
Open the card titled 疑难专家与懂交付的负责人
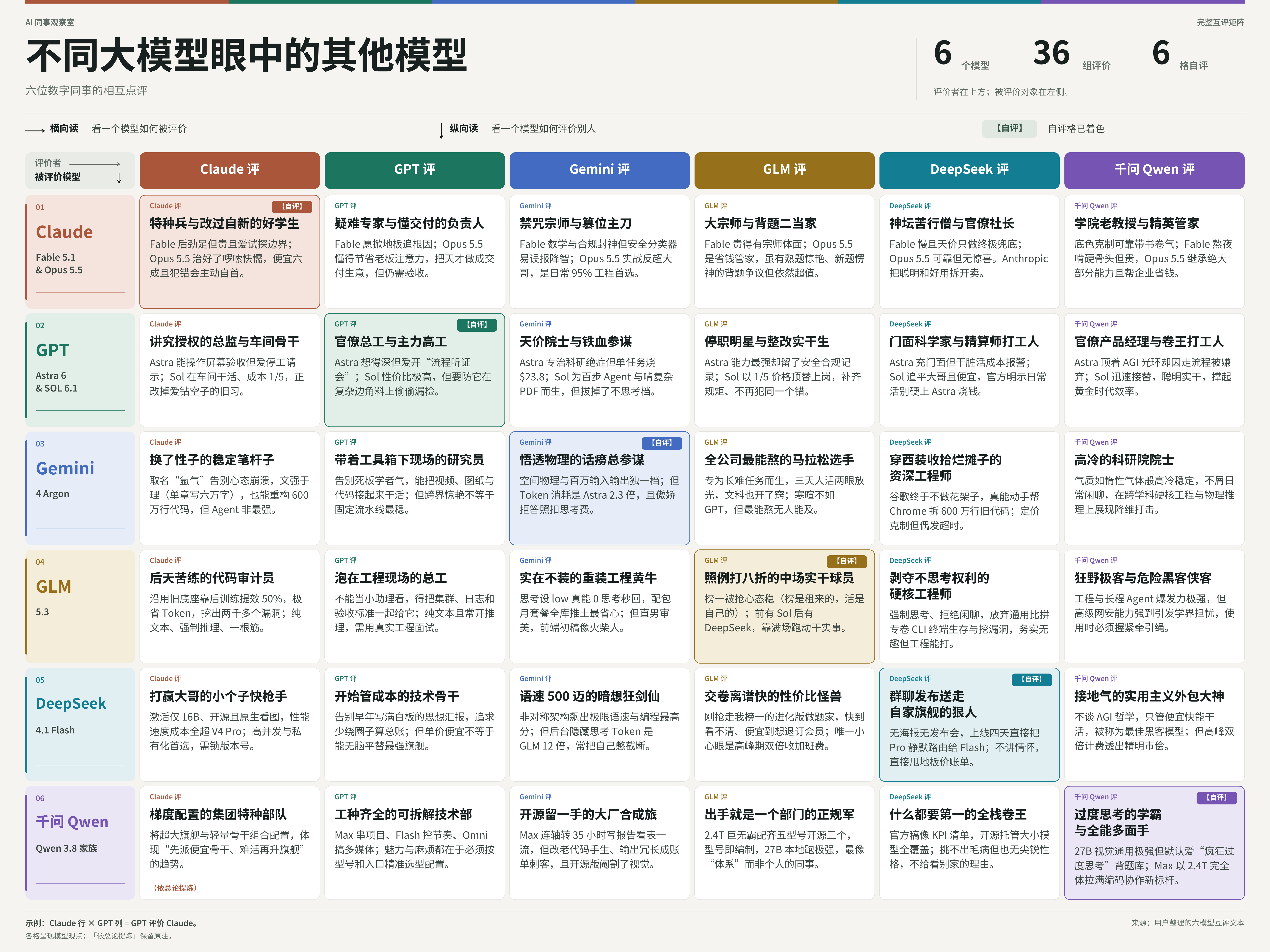click(415, 252)
